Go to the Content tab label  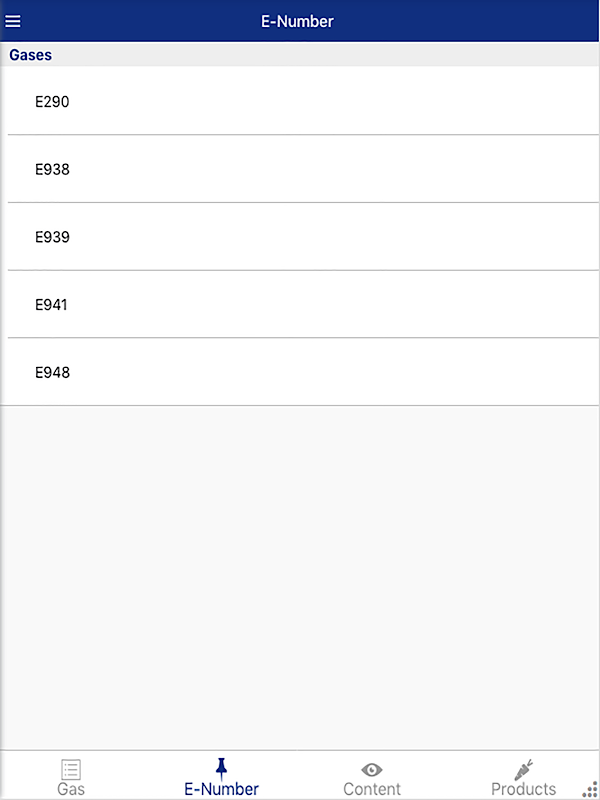(x=372, y=789)
